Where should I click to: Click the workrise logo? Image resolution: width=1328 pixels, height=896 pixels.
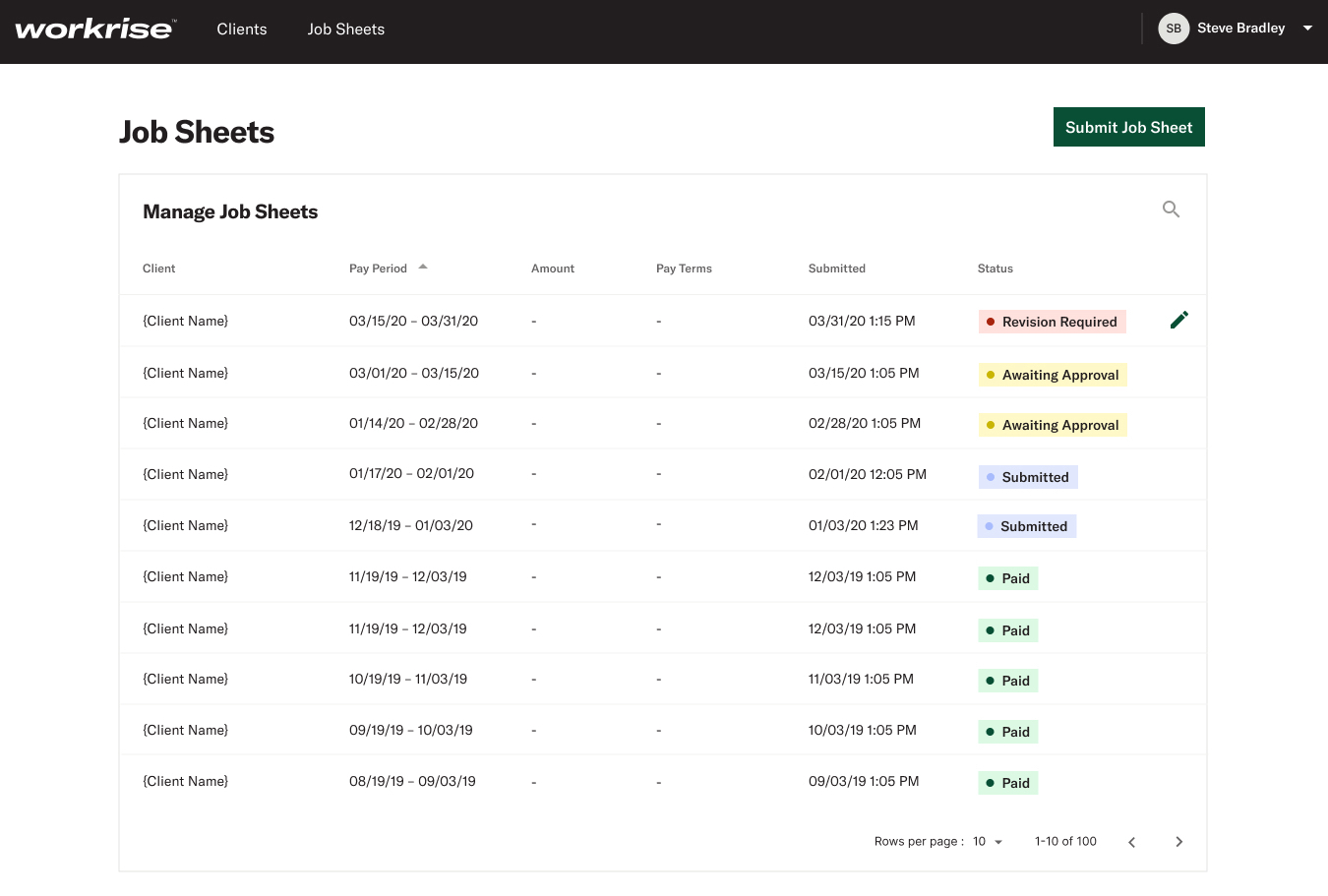(95, 29)
